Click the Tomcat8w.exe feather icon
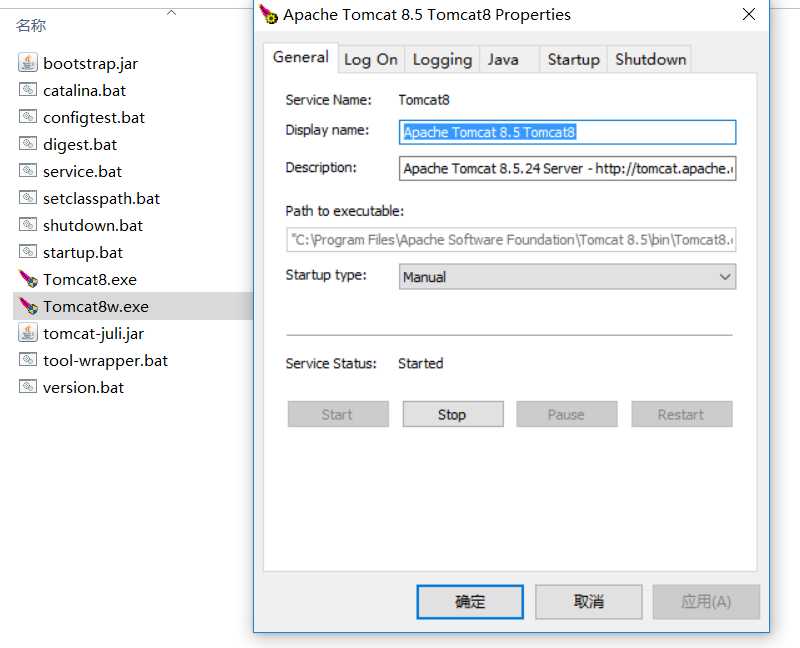This screenshot has width=800, height=648. tap(28, 306)
